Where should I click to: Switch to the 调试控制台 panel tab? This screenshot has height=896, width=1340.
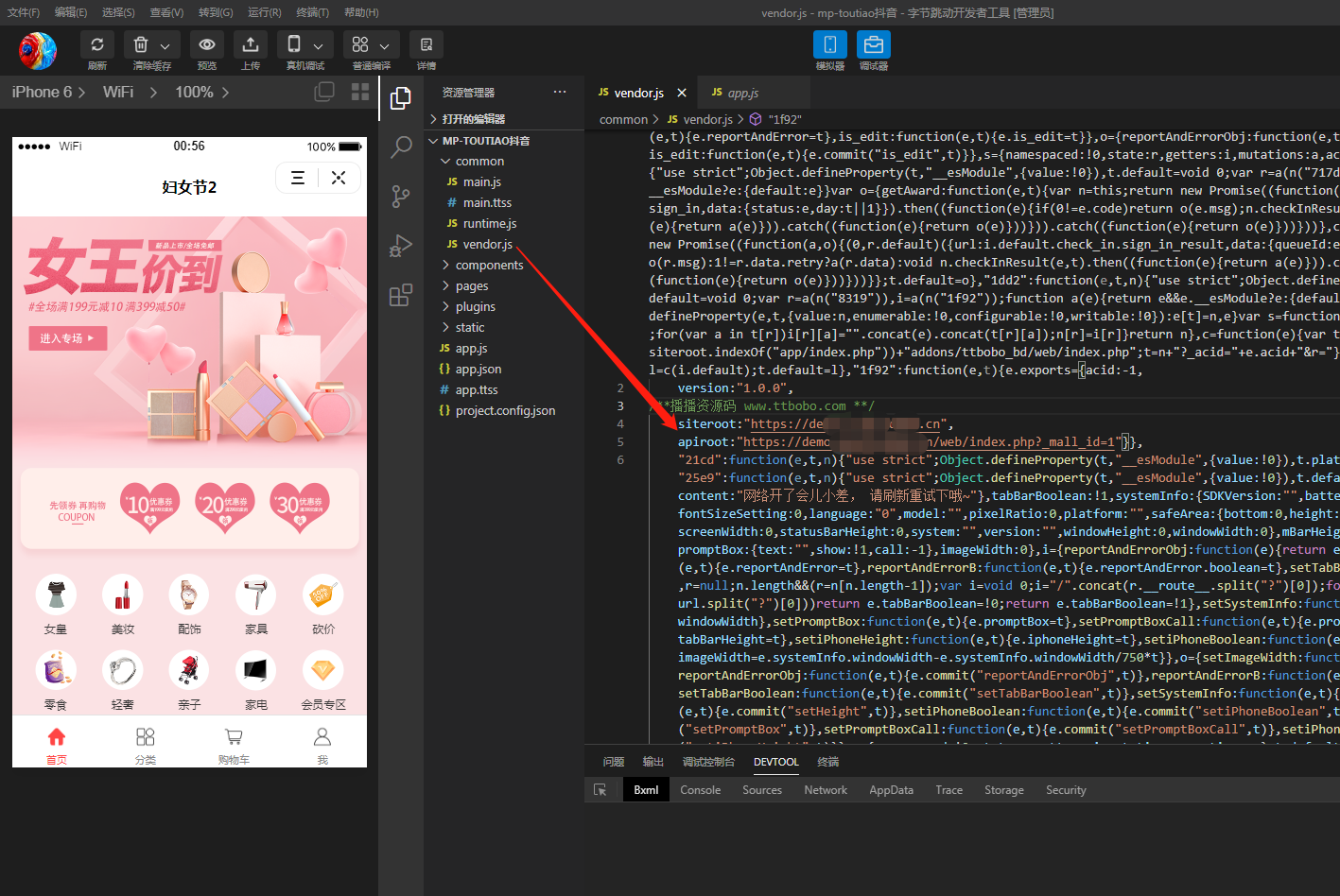[x=708, y=762]
